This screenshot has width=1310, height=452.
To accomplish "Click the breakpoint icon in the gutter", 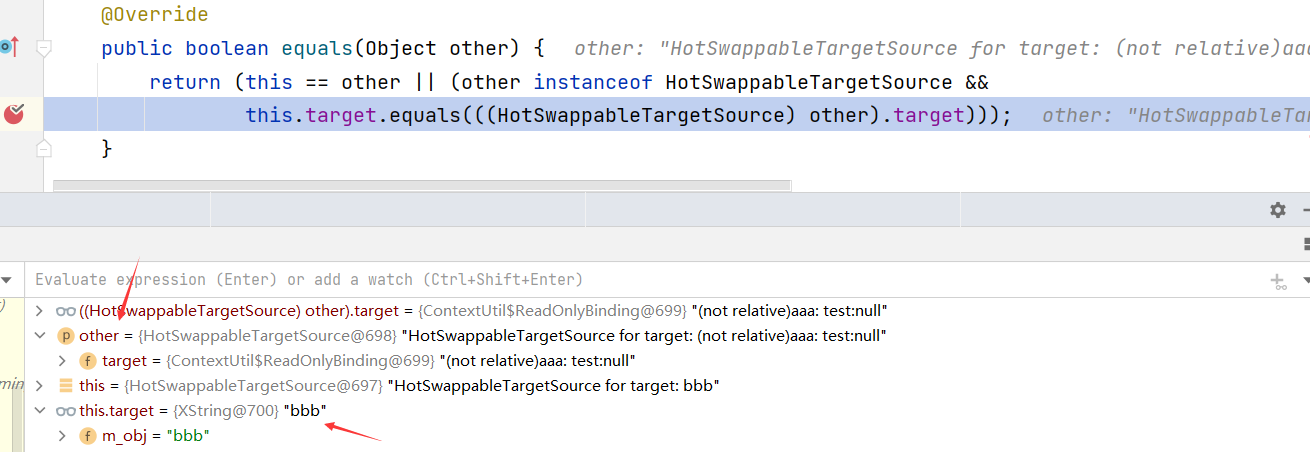I will (x=14, y=114).
